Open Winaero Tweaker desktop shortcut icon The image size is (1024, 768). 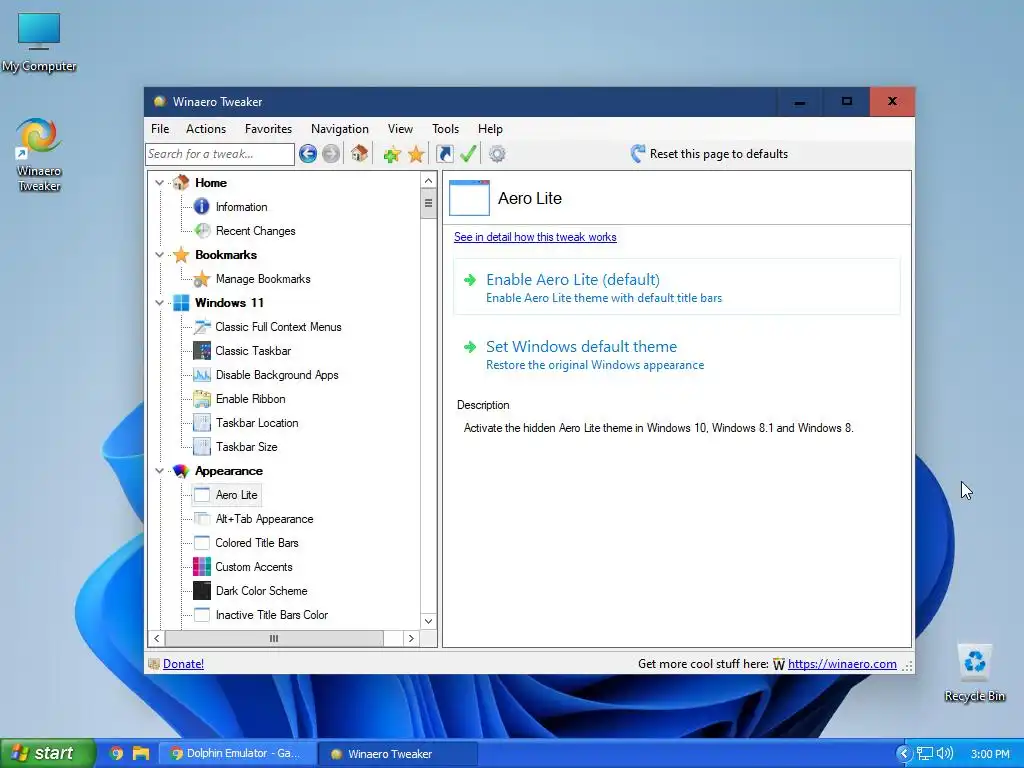(x=39, y=137)
